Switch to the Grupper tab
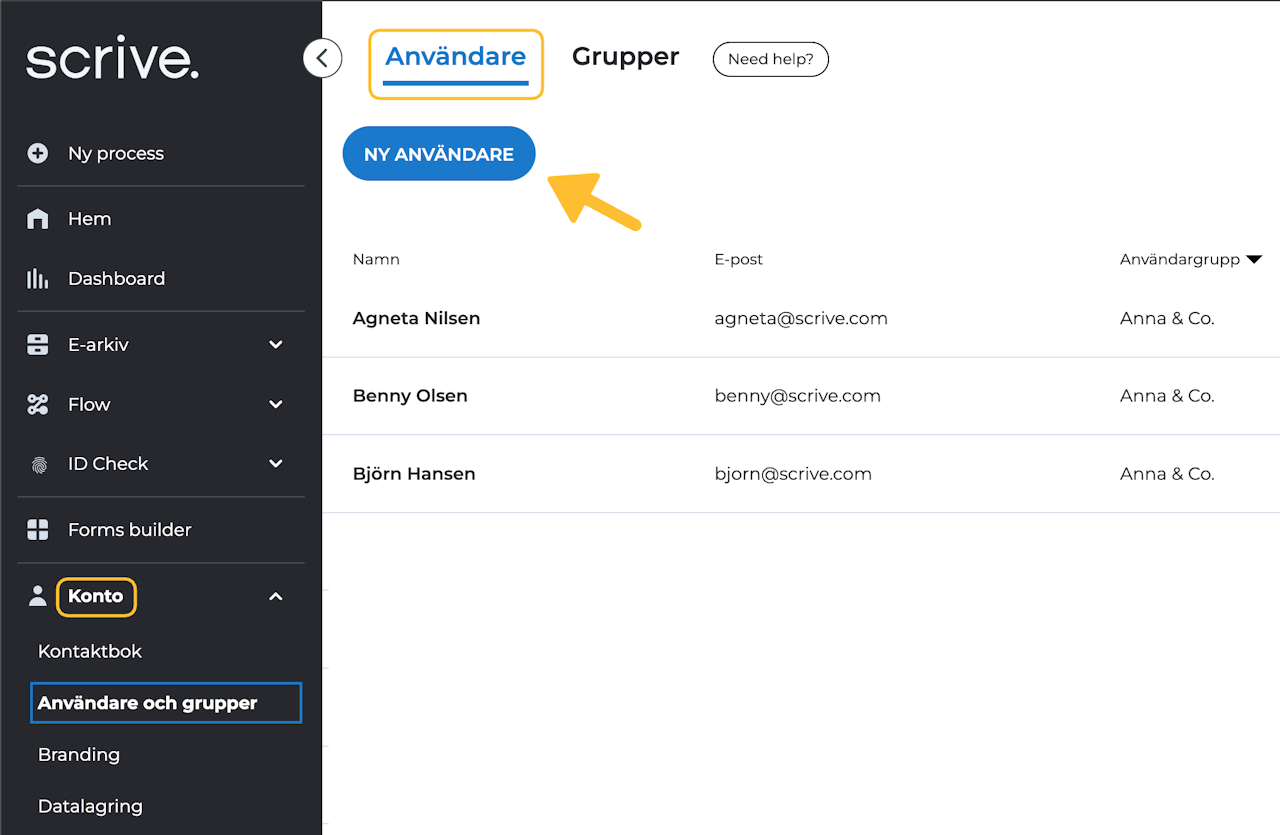The image size is (1280, 835). point(625,57)
